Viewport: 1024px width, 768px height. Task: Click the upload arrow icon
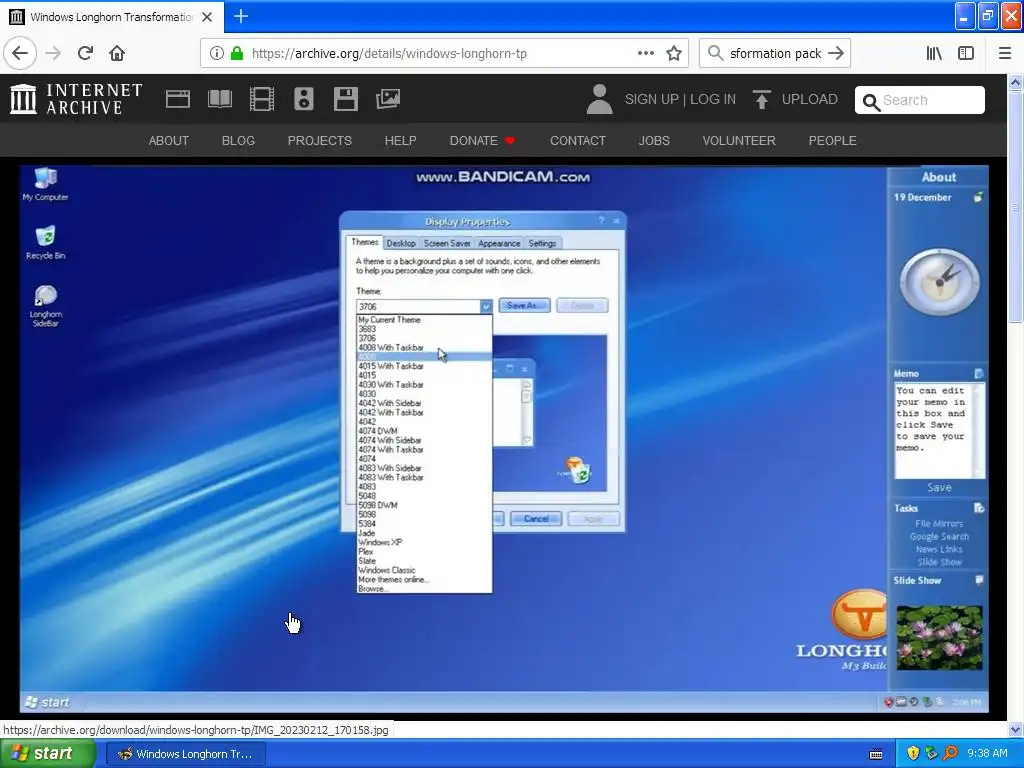761,99
